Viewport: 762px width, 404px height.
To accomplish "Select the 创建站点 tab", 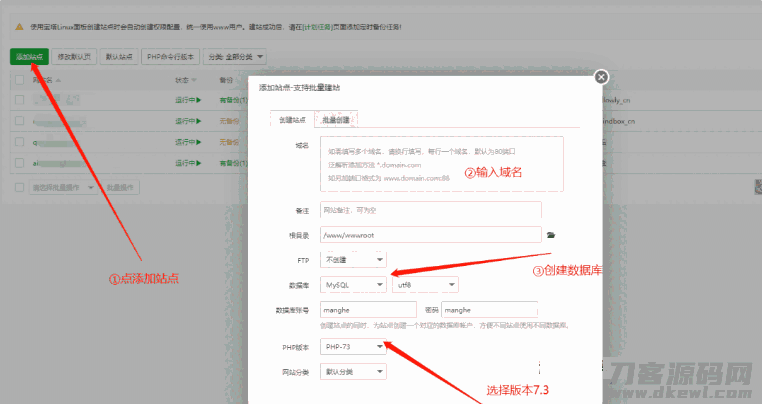I will pos(291,119).
